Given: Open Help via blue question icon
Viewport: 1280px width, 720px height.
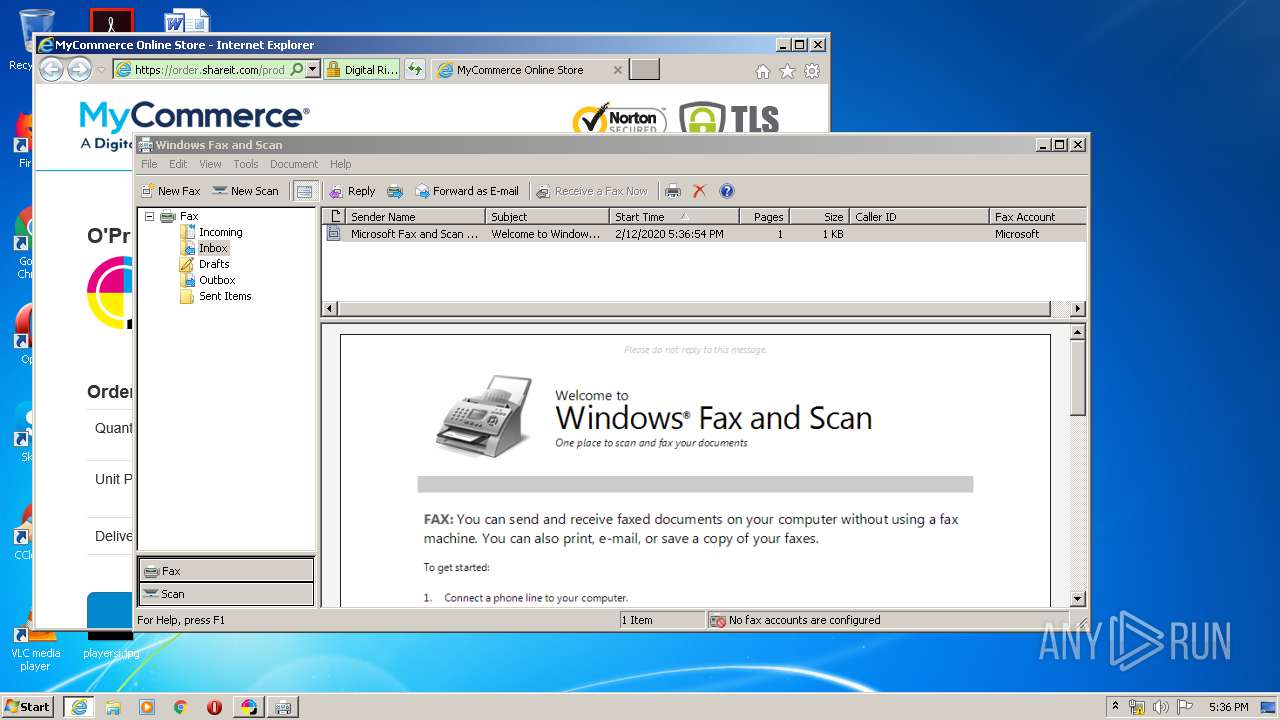Looking at the screenshot, I should (x=727, y=191).
